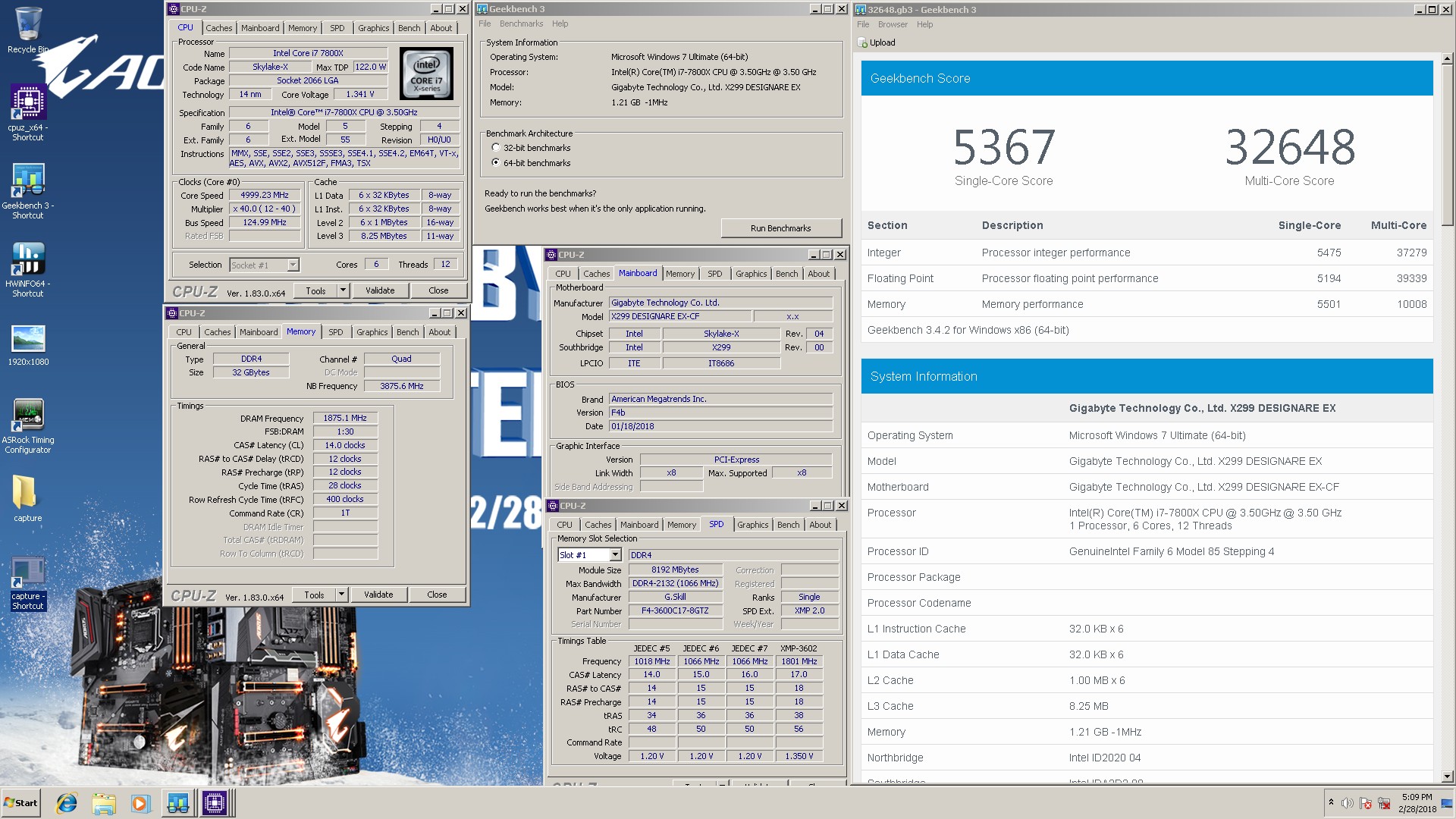Switch to Caches tab in CPU-Z CPU window
The image size is (1456, 819).
coord(218,28)
